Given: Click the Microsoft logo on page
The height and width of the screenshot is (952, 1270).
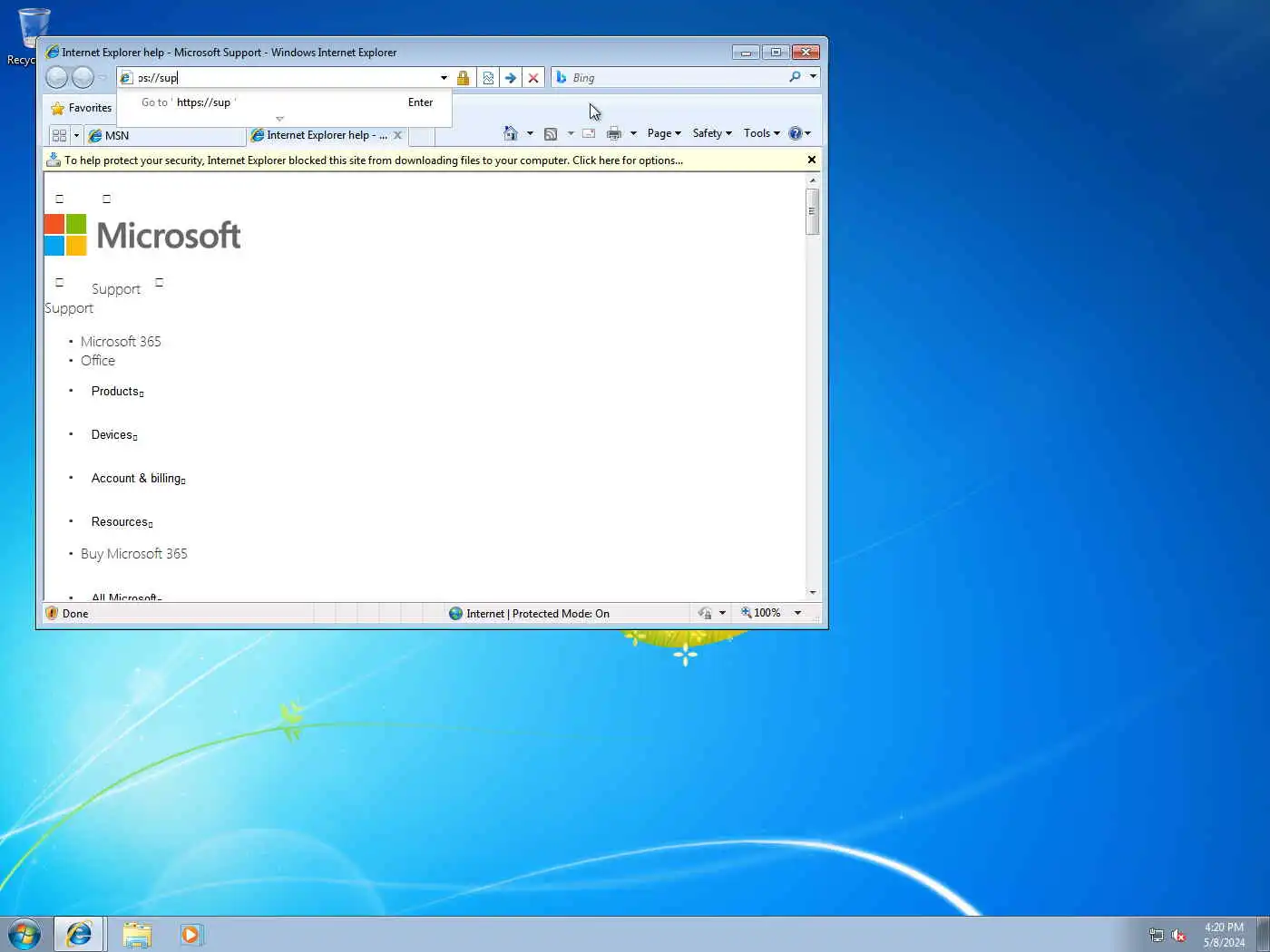Looking at the screenshot, I should click(x=142, y=235).
